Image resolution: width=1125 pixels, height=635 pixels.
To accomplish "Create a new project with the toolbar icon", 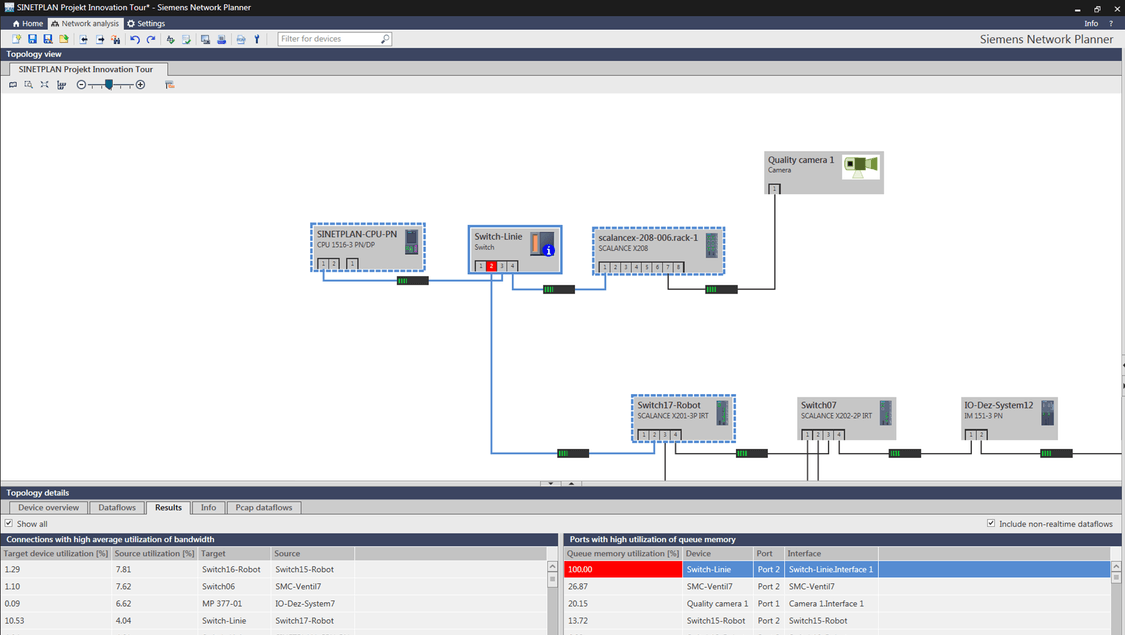I will (x=17, y=39).
